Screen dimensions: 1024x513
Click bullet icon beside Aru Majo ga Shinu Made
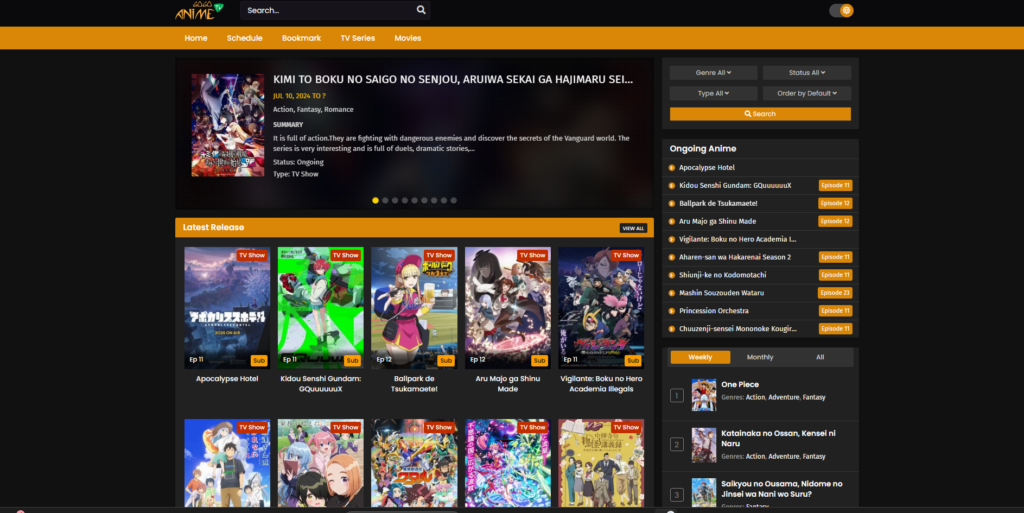tap(672, 221)
